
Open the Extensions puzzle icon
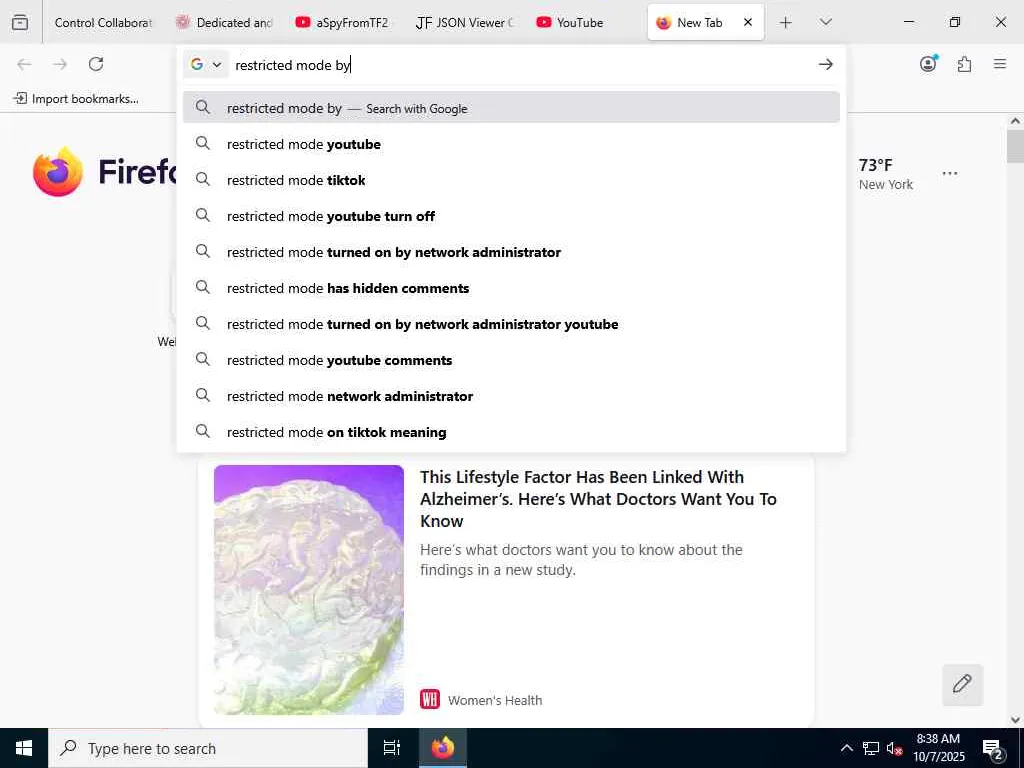point(964,64)
